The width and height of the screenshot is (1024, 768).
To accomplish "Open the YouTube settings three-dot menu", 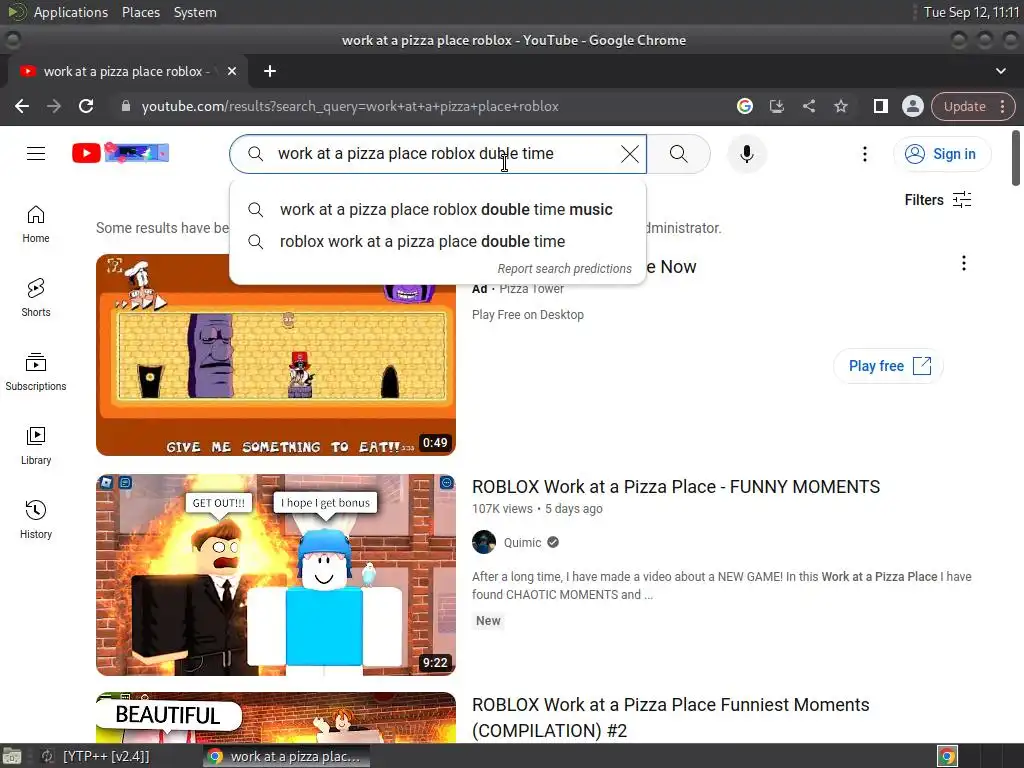I will click(x=865, y=154).
